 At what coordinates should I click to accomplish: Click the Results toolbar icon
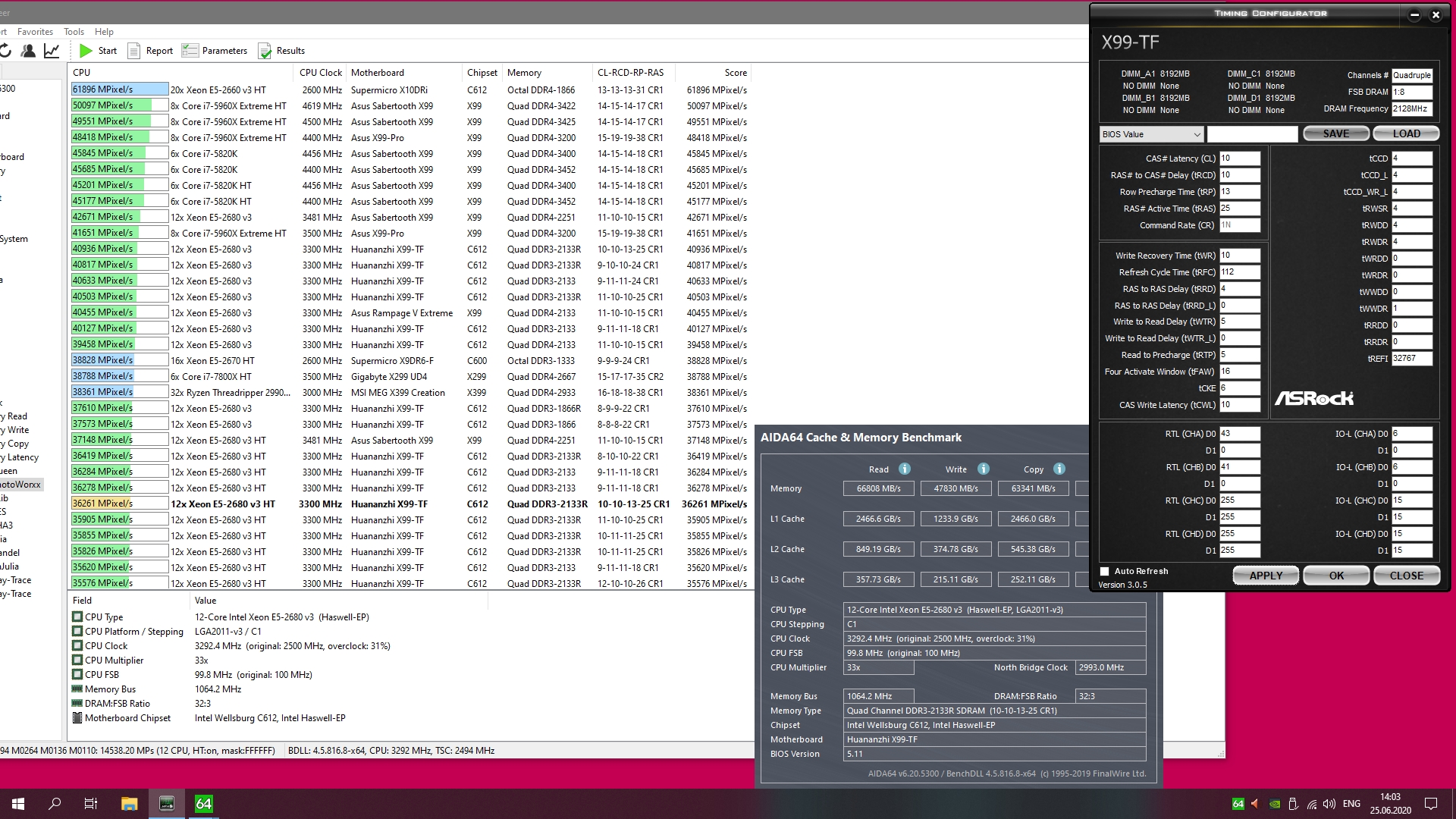[x=265, y=51]
